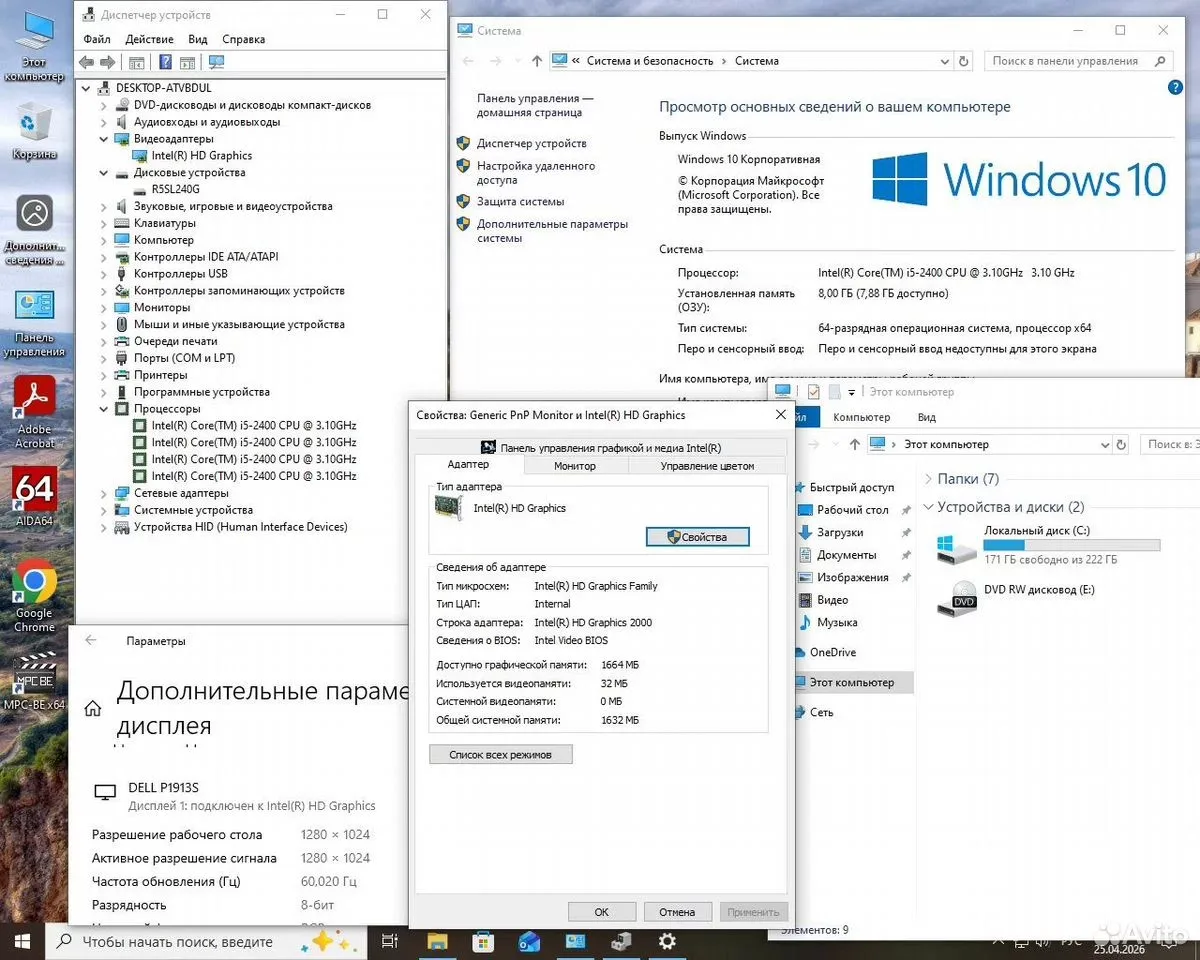Click the scan for hardware changes monitor icon
The width and height of the screenshot is (1200, 960).
pos(216,62)
